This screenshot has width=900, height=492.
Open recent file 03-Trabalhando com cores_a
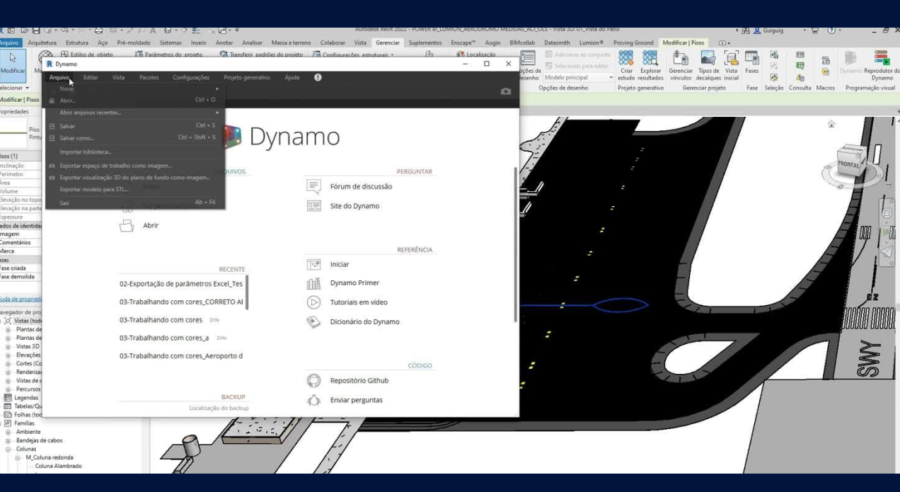(x=164, y=338)
